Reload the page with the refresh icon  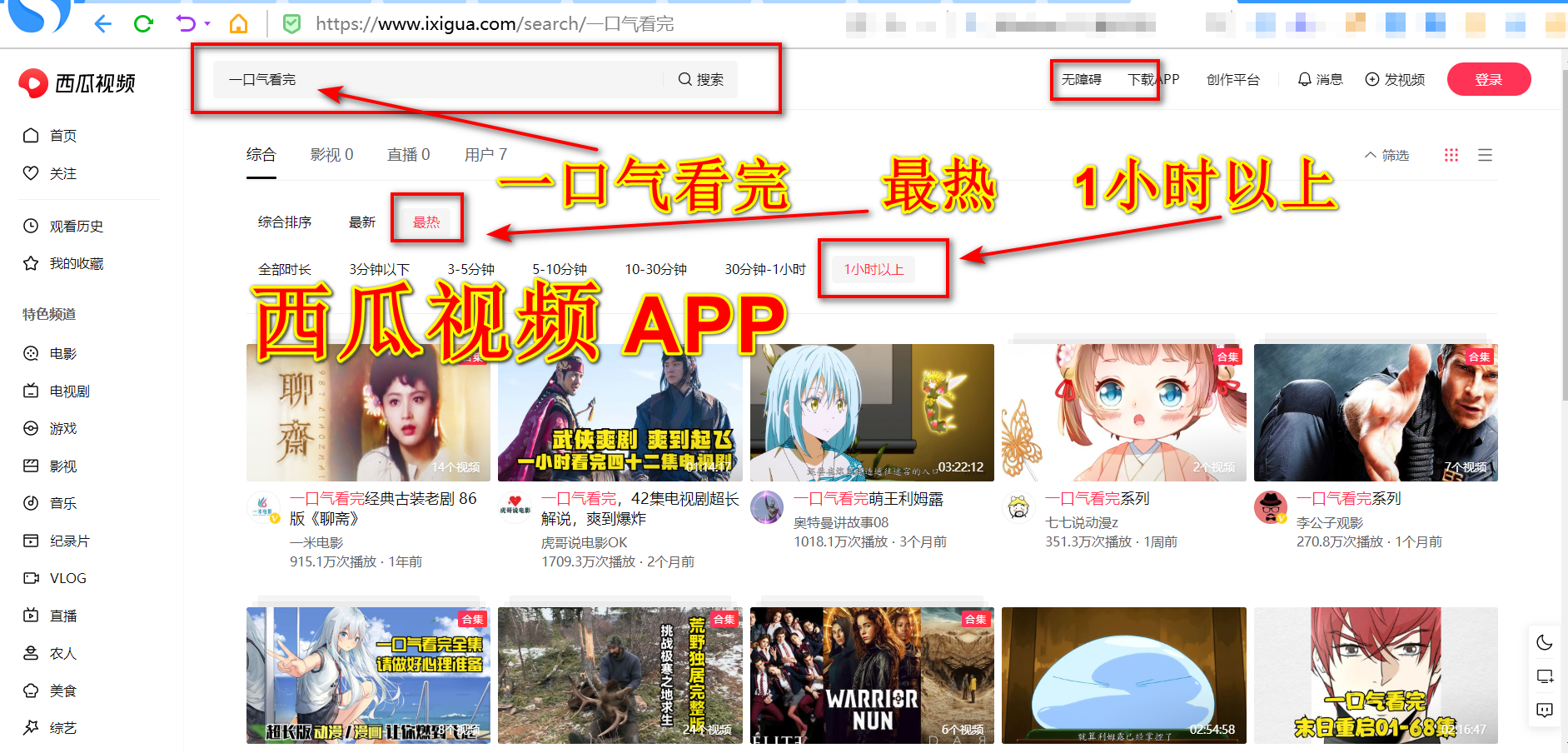point(143,24)
